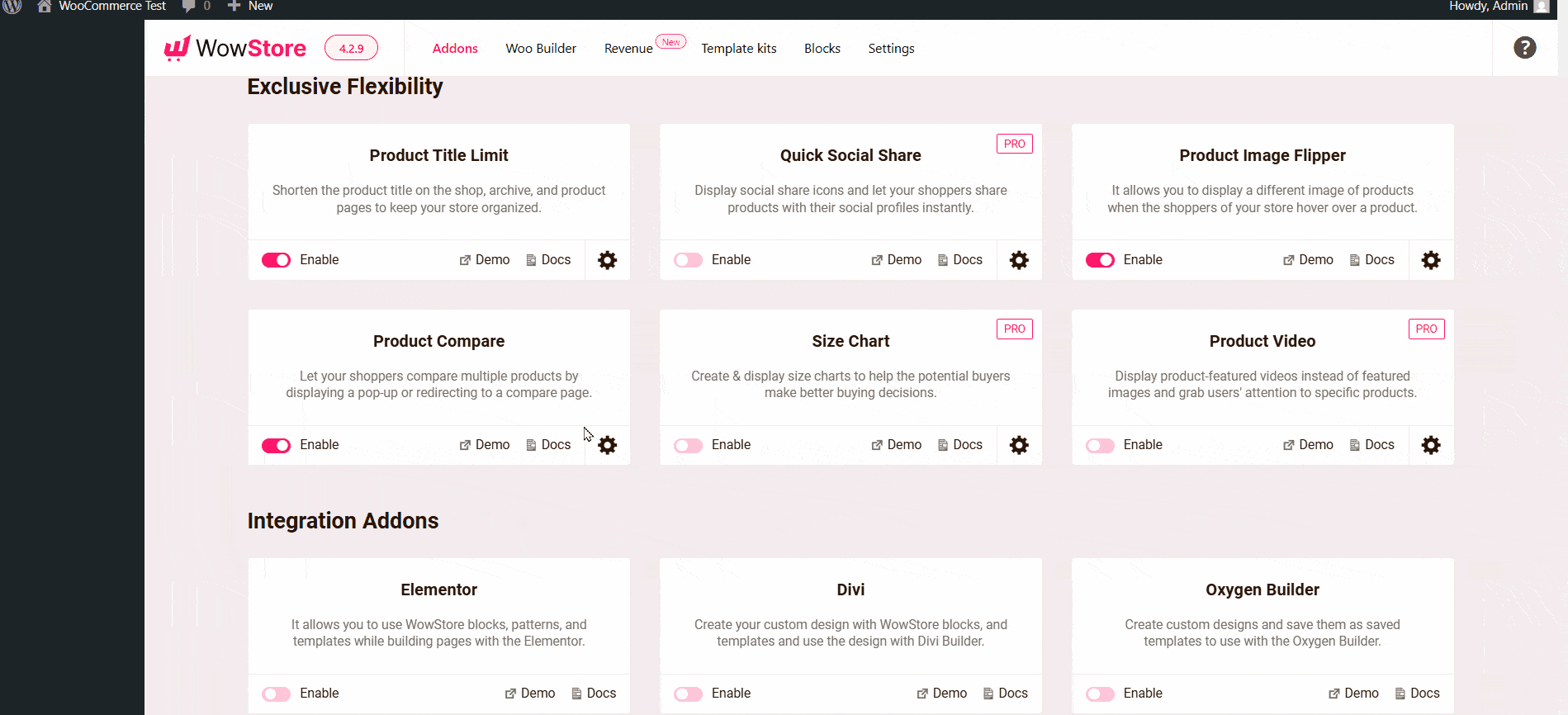Enable the Elementor integration toggle

276,694
